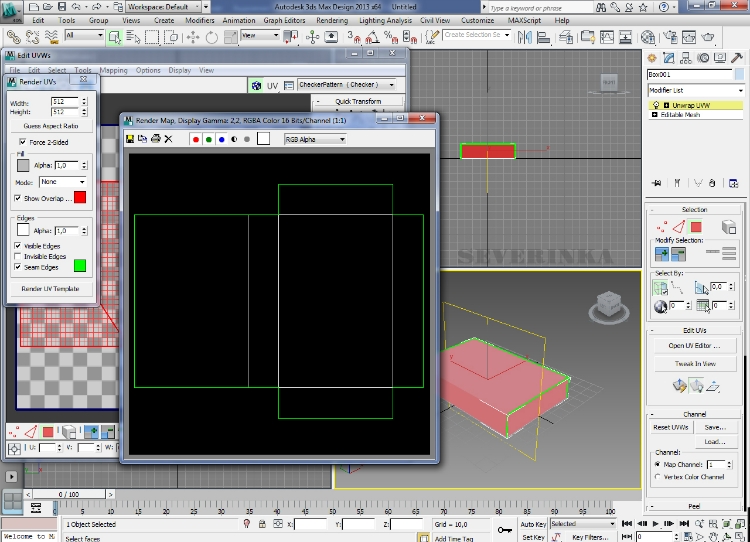Open the RGB Alpha channel dropdown
Image resolution: width=750 pixels, height=542 pixels.
click(x=315, y=139)
